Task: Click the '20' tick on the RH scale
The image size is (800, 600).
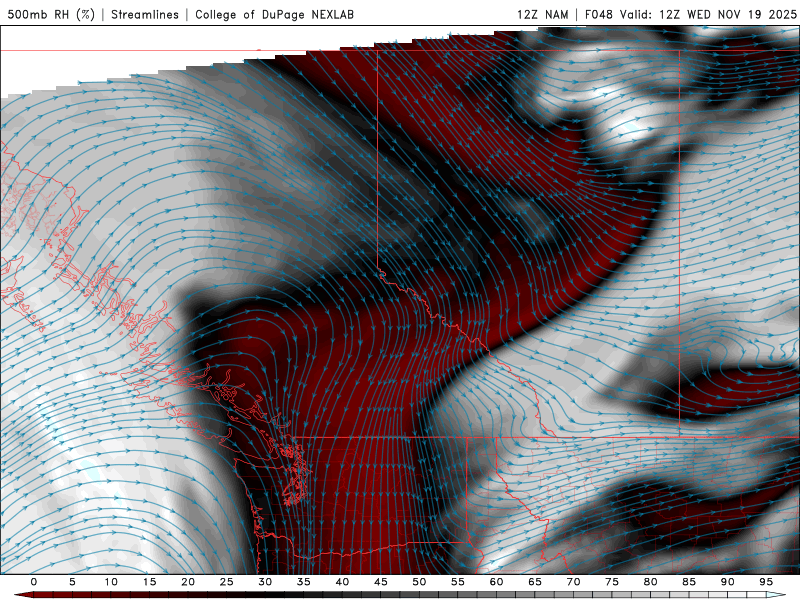Action: pos(188,582)
